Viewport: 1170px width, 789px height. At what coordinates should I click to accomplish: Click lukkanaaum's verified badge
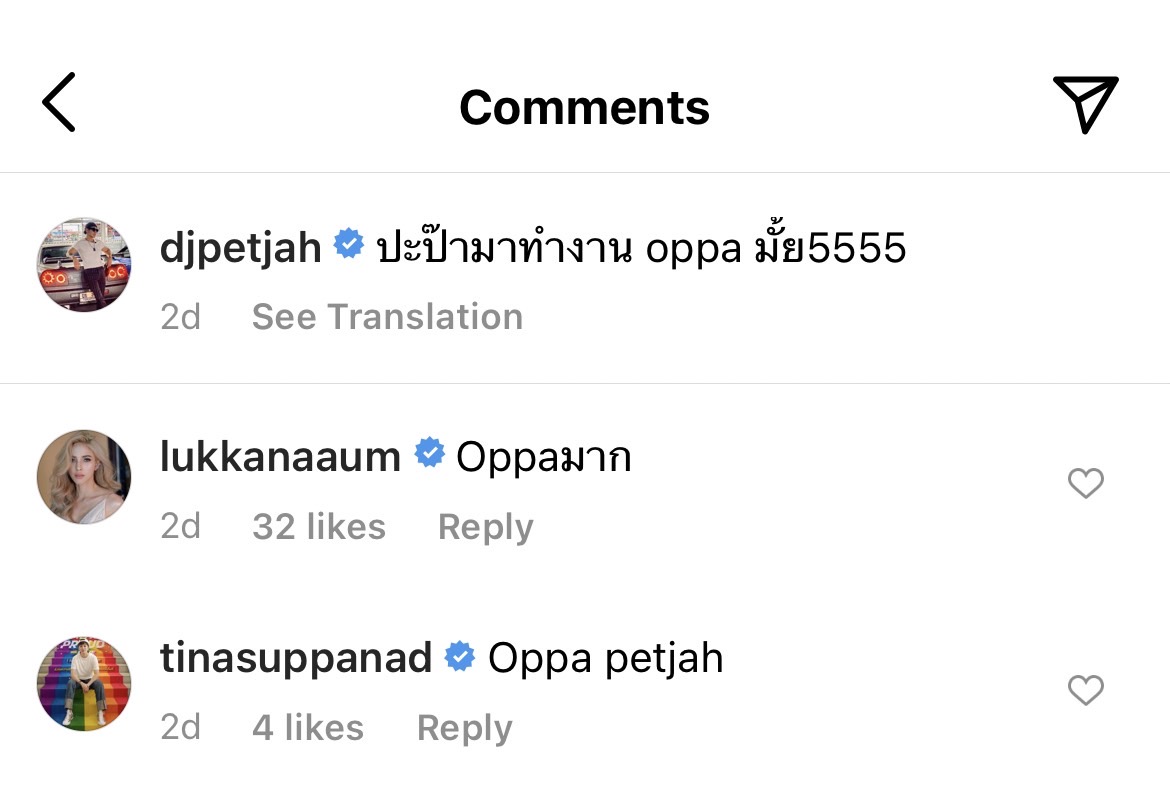point(429,454)
